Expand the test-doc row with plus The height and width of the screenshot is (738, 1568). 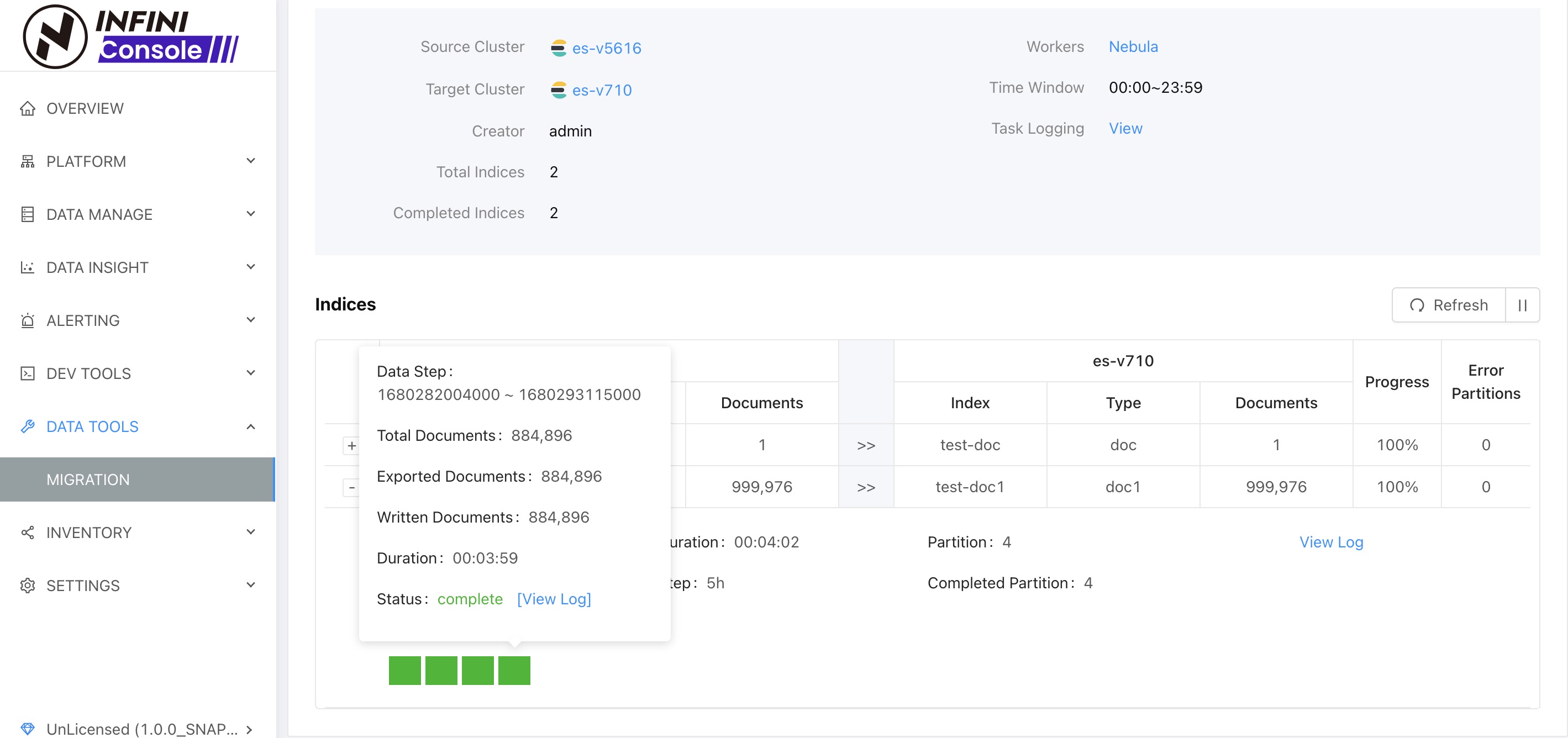[x=351, y=445]
